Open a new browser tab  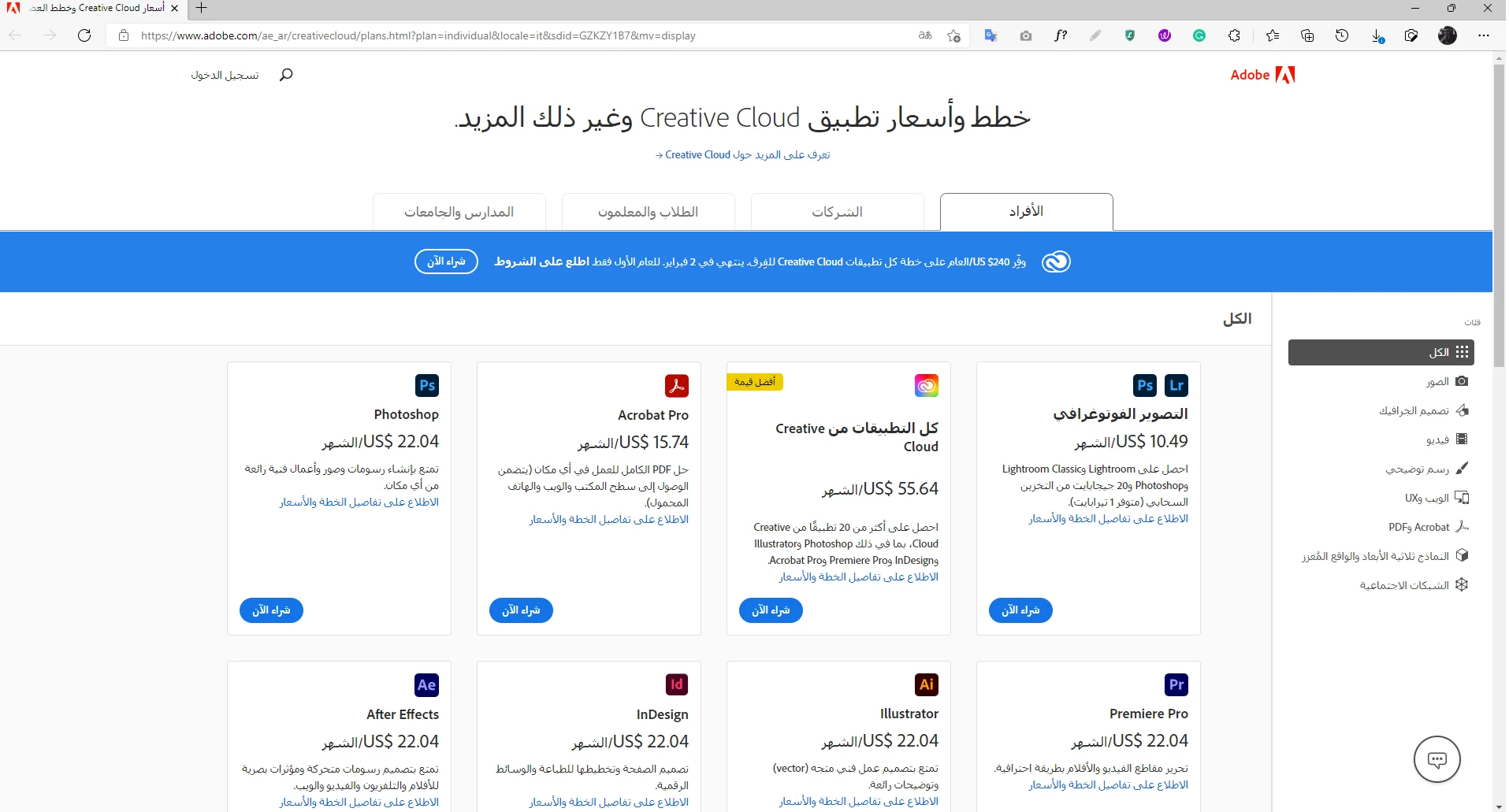(202, 8)
